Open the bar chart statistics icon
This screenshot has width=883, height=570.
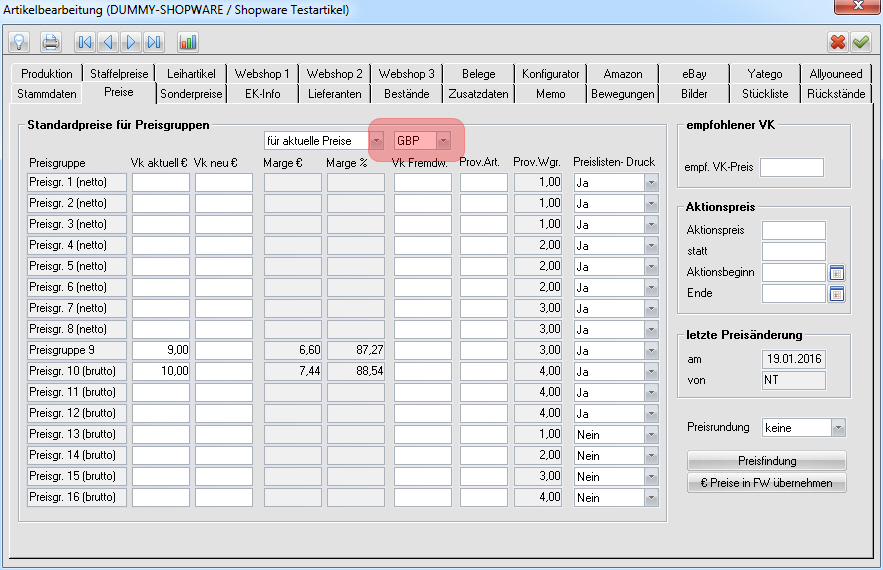(188, 42)
